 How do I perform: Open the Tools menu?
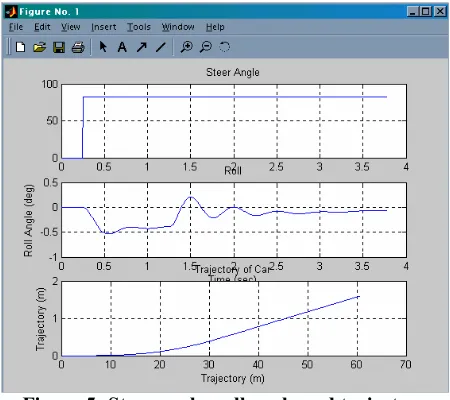pyautogui.click(x=139, y=27)
